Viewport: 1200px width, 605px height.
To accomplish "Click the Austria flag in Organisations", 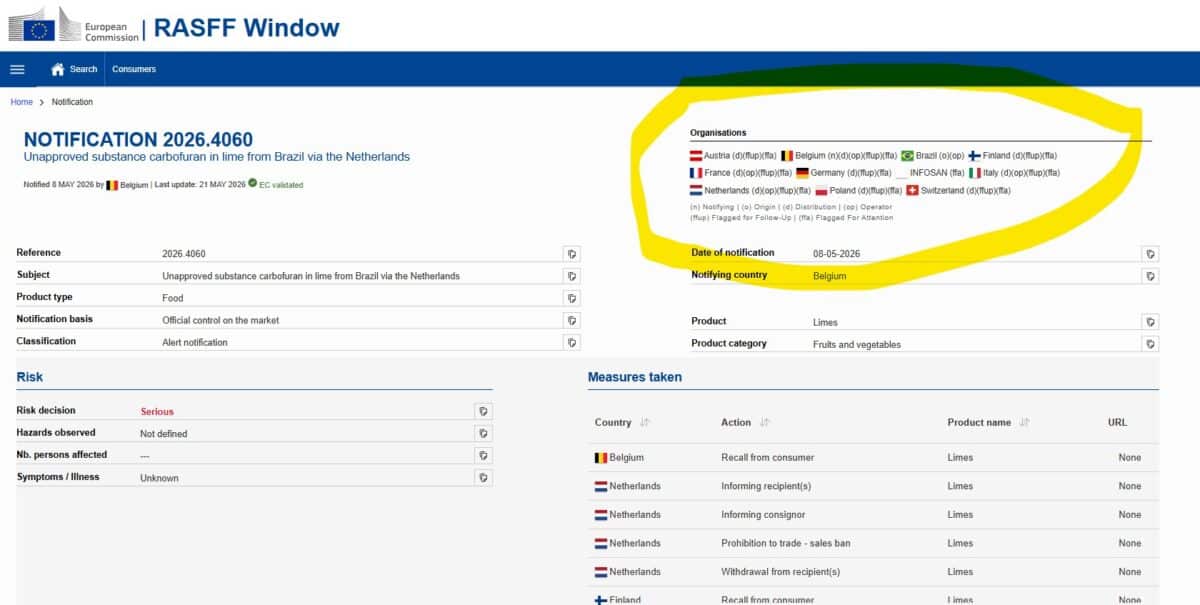I will click(x=696, y=156).
